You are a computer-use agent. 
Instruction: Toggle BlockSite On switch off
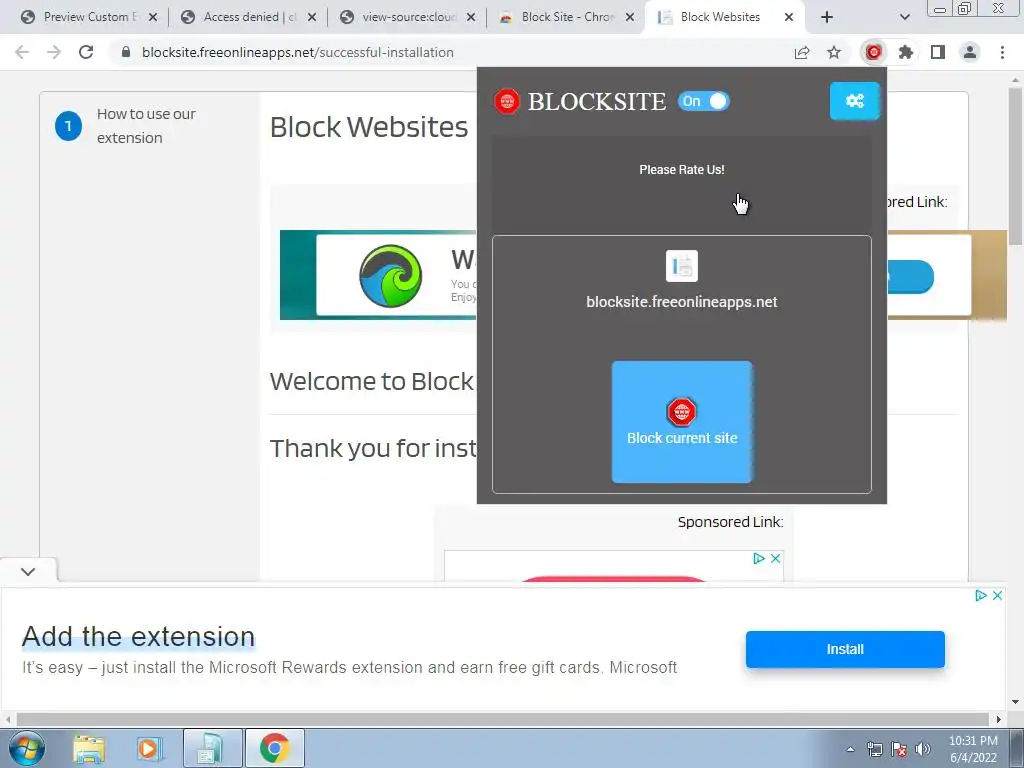click(703, 101)
